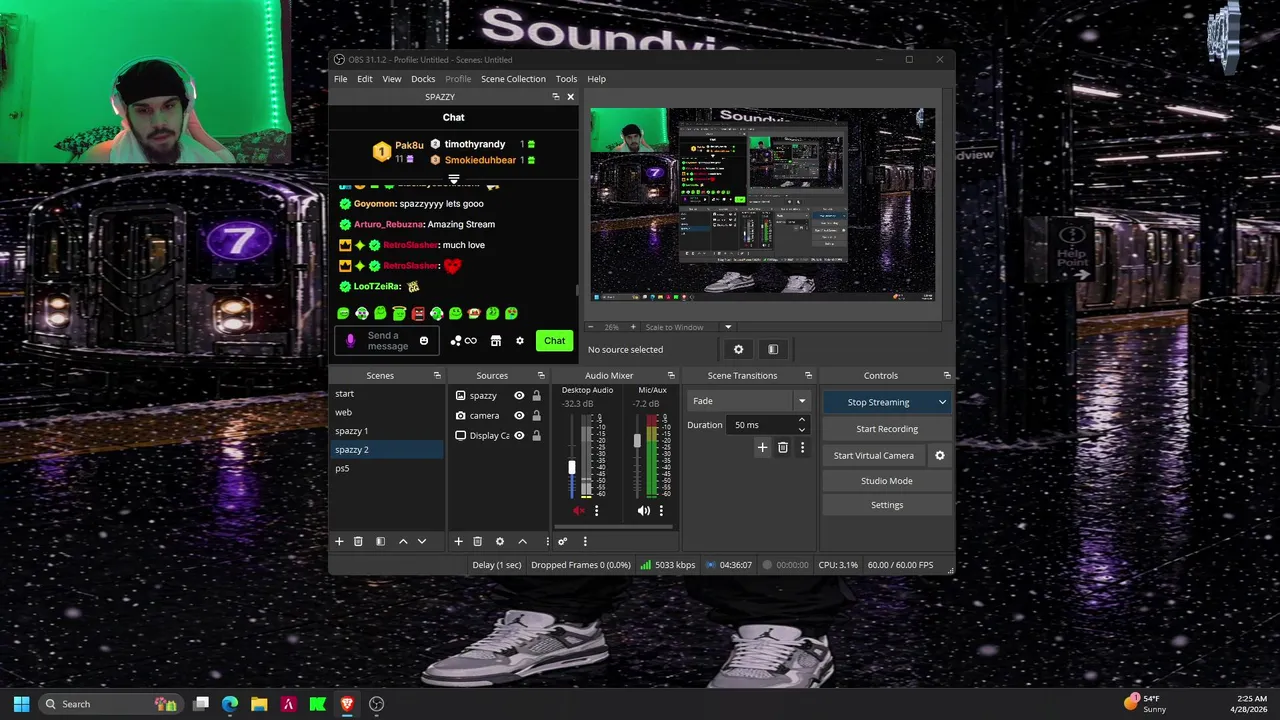Image resolution: width=1280 pixels, height=720 pixels.
Task: Open virtual camera settings gear
Action: pos(939,455)
